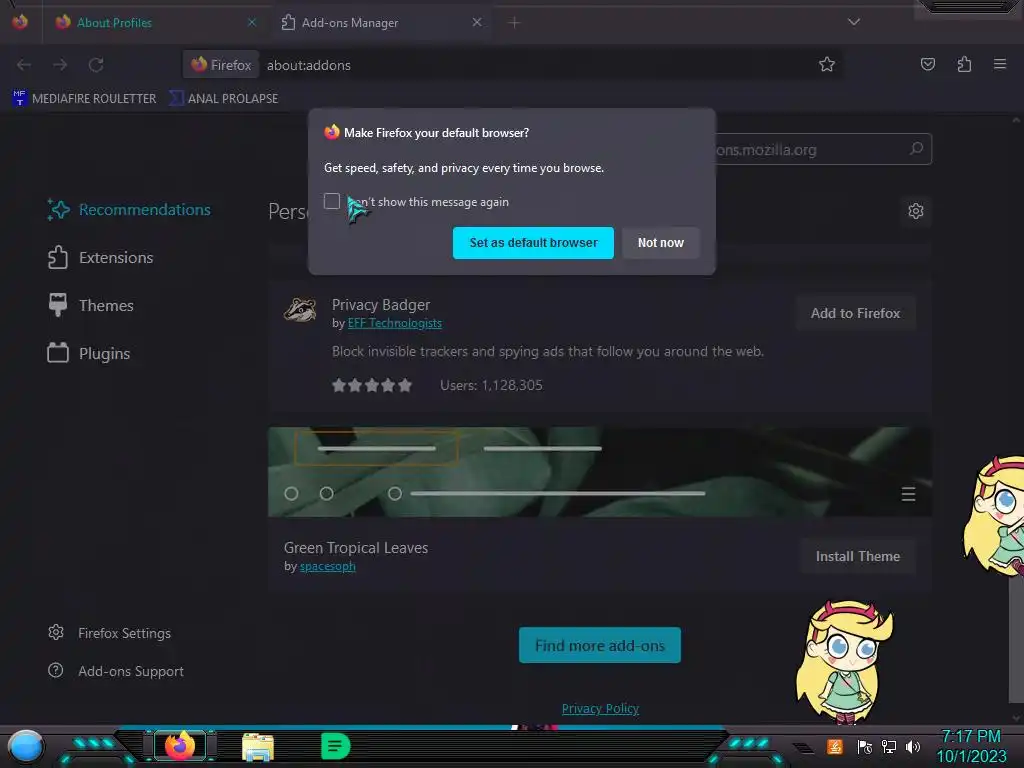Open the Firefox hamburger application menu
This screenshot has width=1024, height=768.
click(x=1000, y=64)
